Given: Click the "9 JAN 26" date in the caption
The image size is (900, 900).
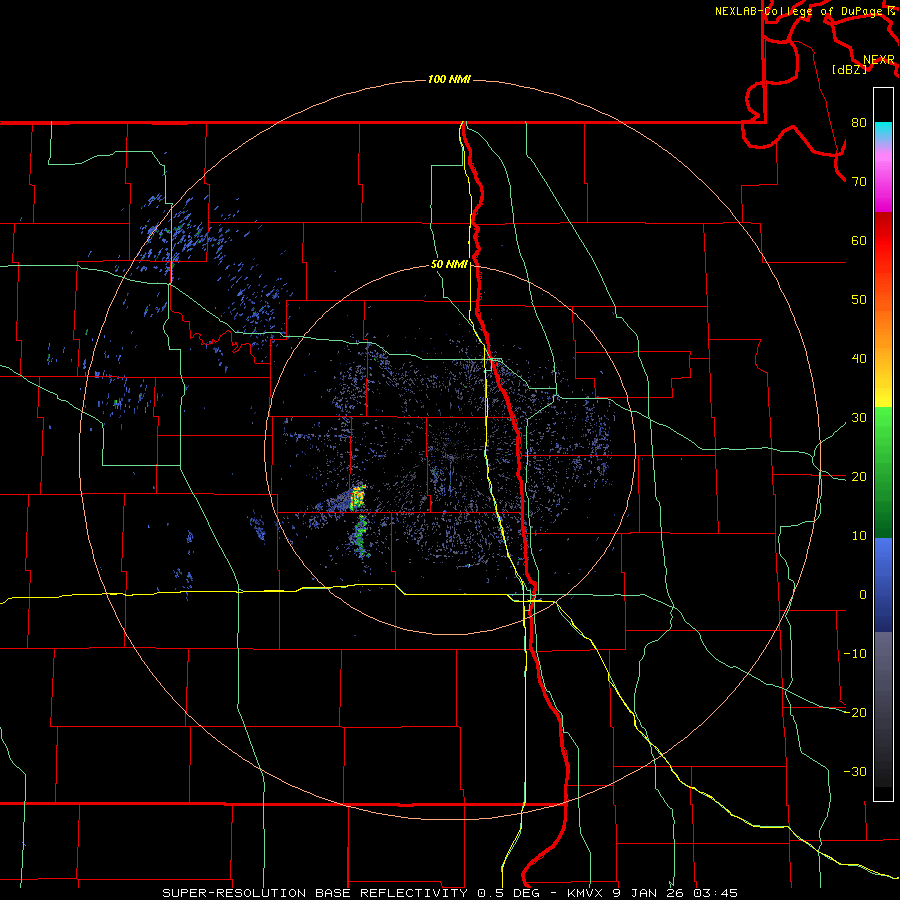Looking at the screenshot, I should [649, 893].
